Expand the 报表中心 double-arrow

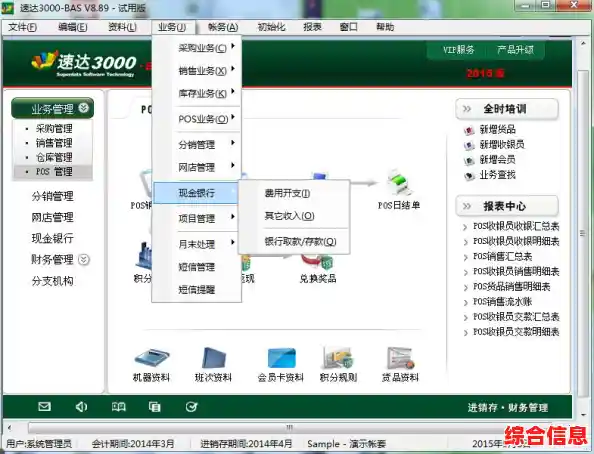coord(467,206)
